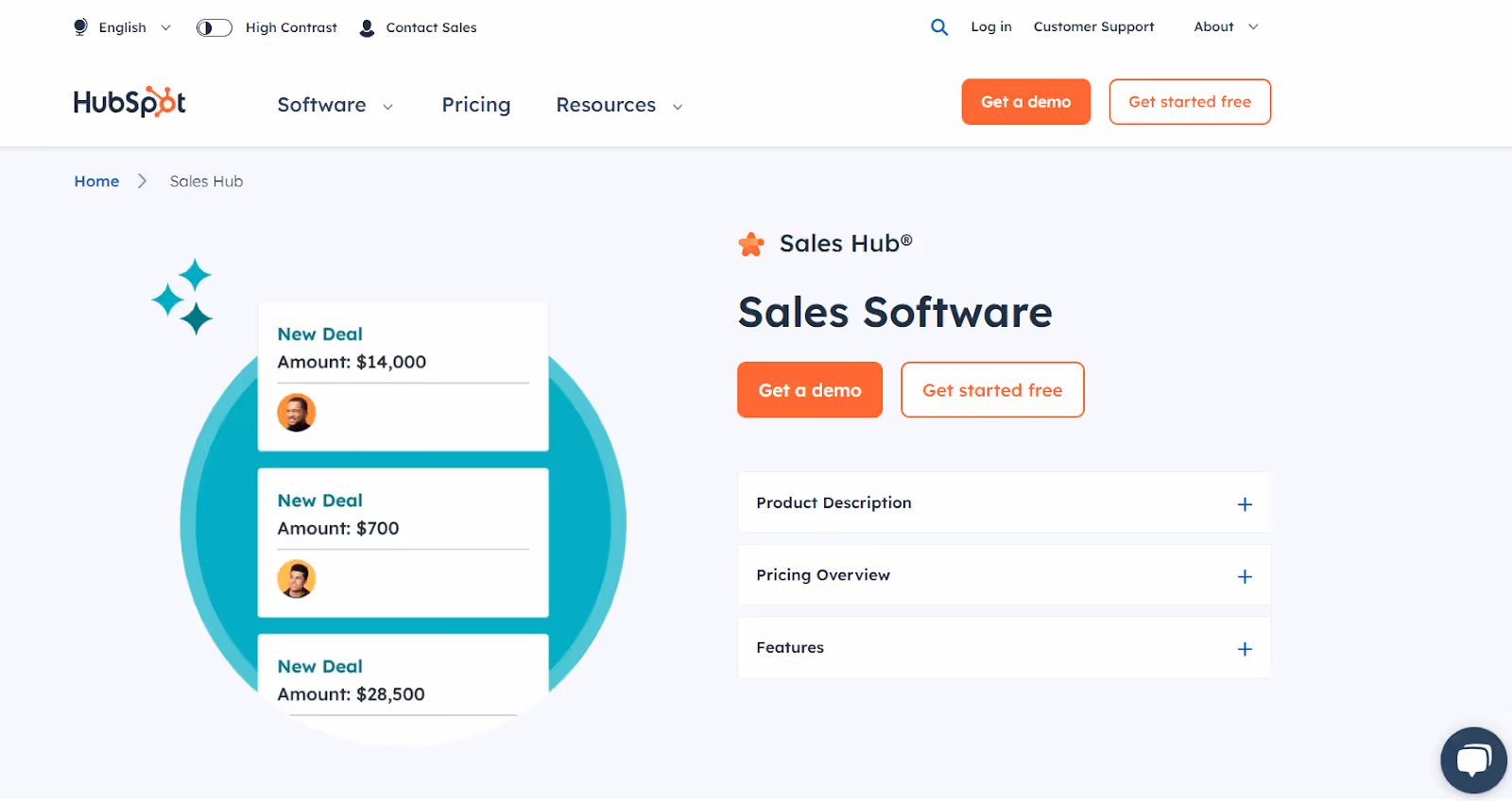Go to Home breadcrumb
Screen dimensions: 1512x801
tap(96, 181)
